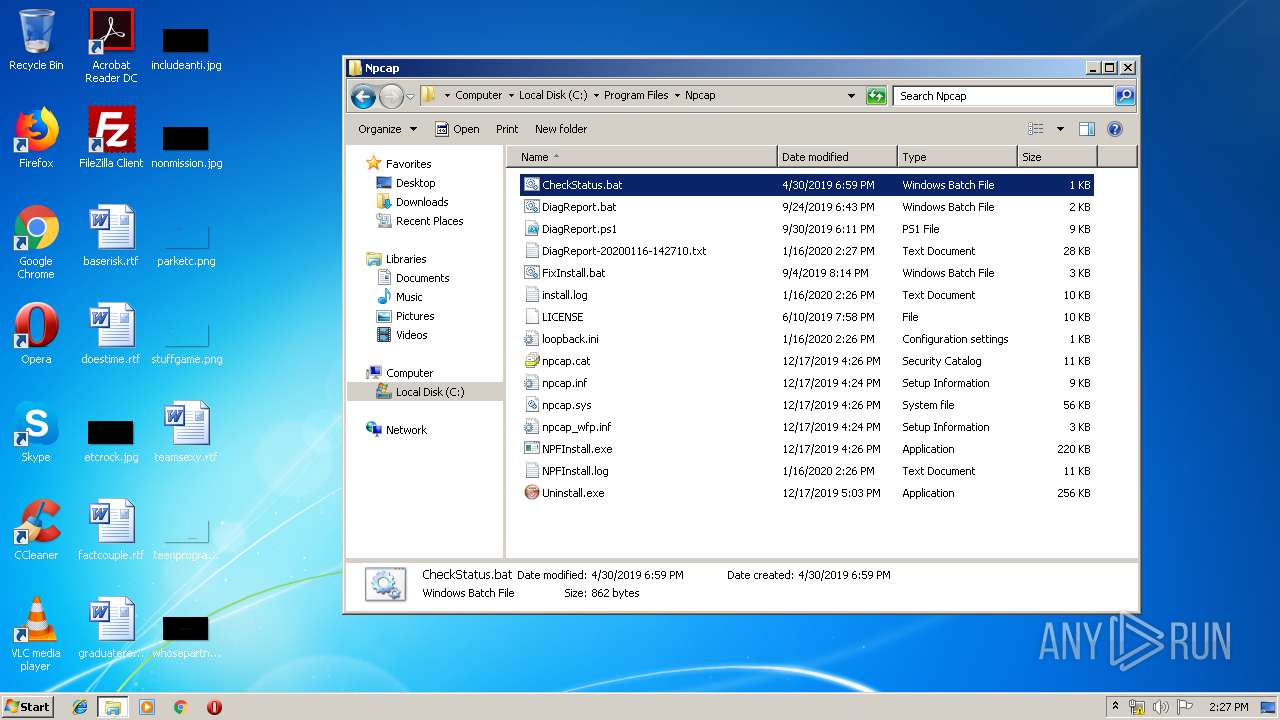This screenshot has width=1280, height=720.
Task: Select the npcap_wfp.inf file name
Action: tap(577, 427)
